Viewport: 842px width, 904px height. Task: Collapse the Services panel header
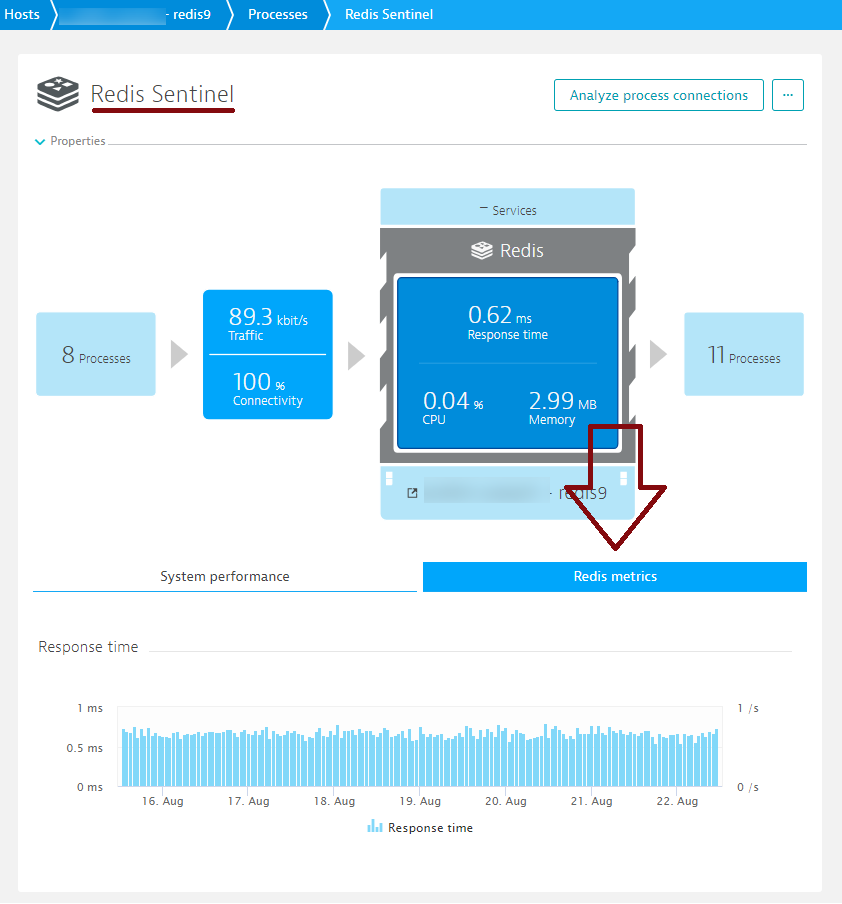508,207
